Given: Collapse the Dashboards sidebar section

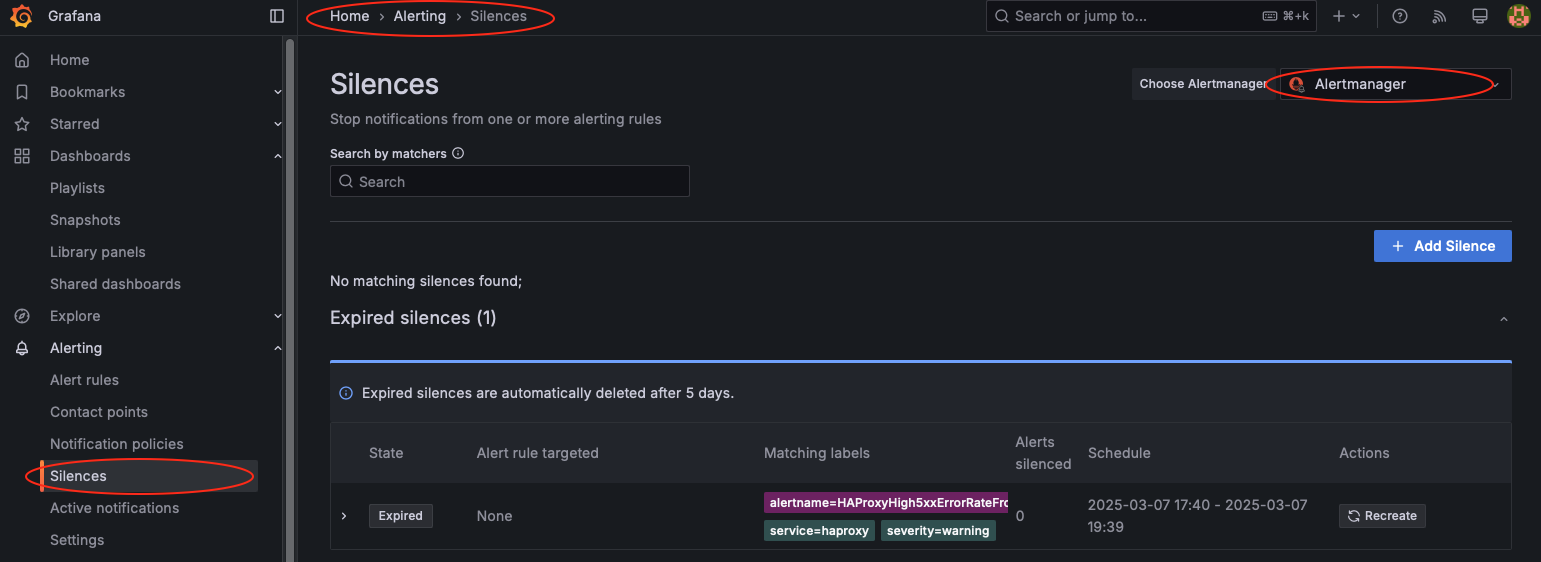Looking at the screenshot, I should click(x=278, y=156).
